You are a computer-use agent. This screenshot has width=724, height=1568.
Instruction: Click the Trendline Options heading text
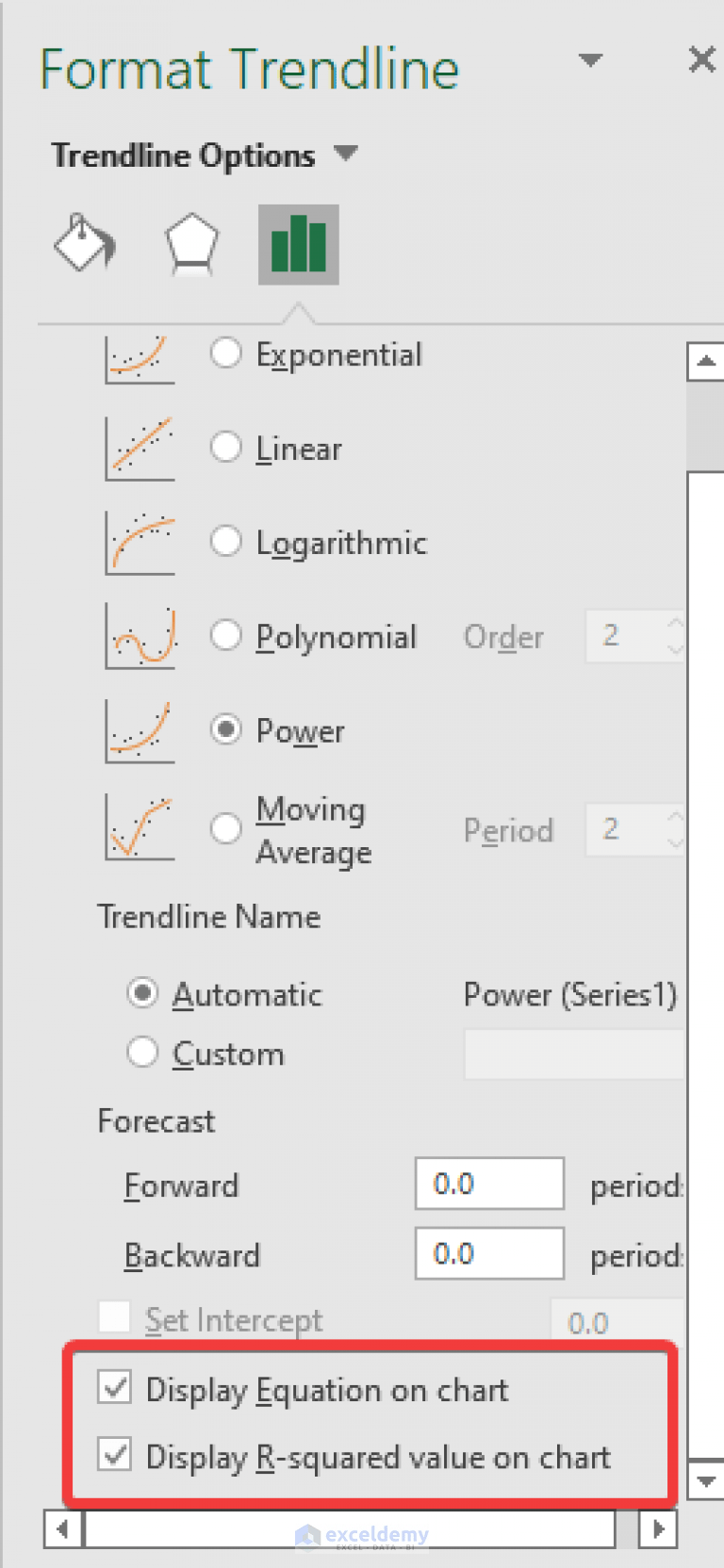pyautogui.click(x=183, y=155)
